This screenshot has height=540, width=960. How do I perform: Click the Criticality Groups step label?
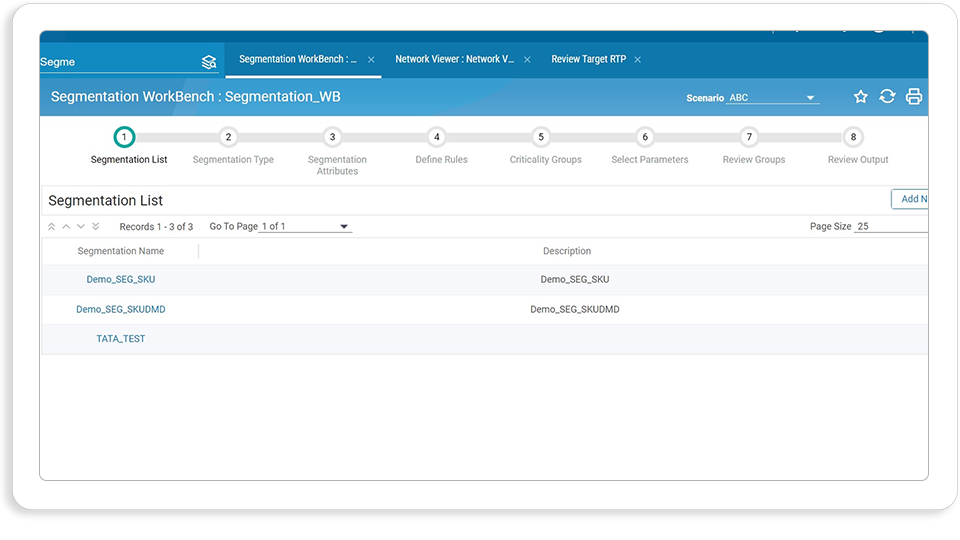click(x=546, y=160)
